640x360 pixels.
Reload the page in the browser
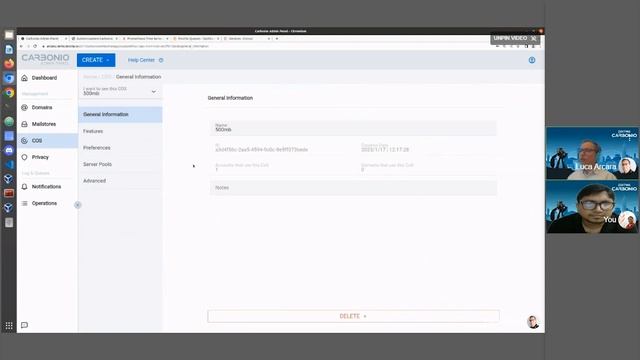point(35,46)
